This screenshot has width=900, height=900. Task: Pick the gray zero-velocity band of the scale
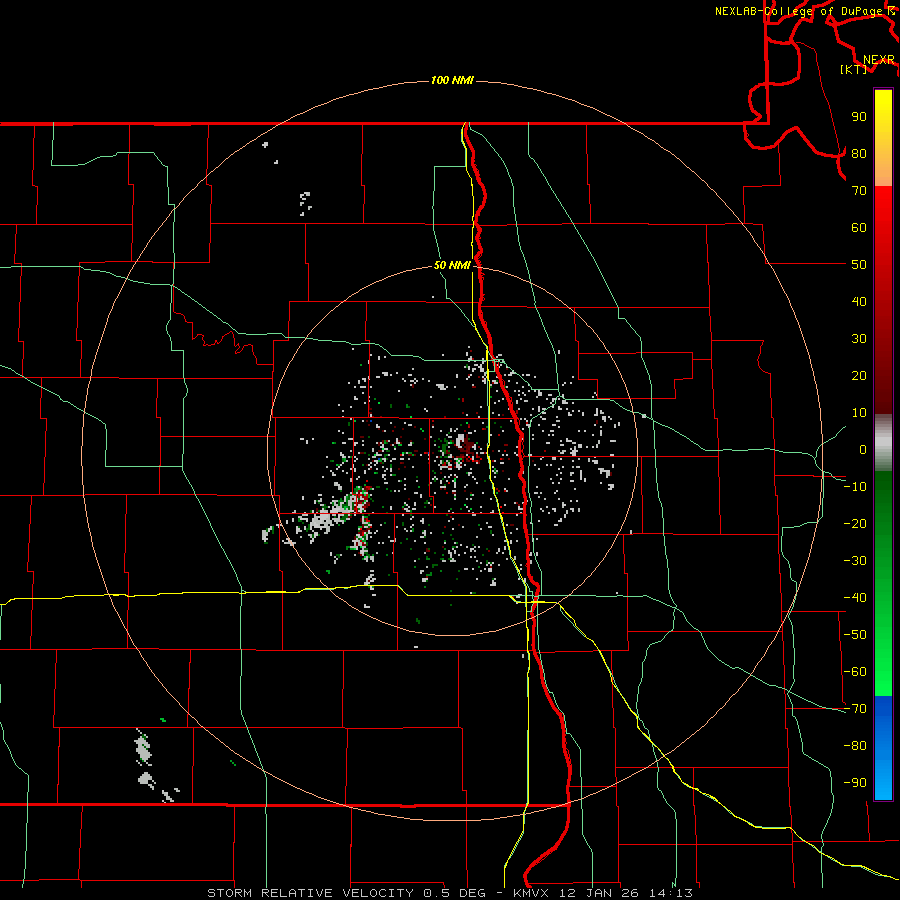point(883,443)
